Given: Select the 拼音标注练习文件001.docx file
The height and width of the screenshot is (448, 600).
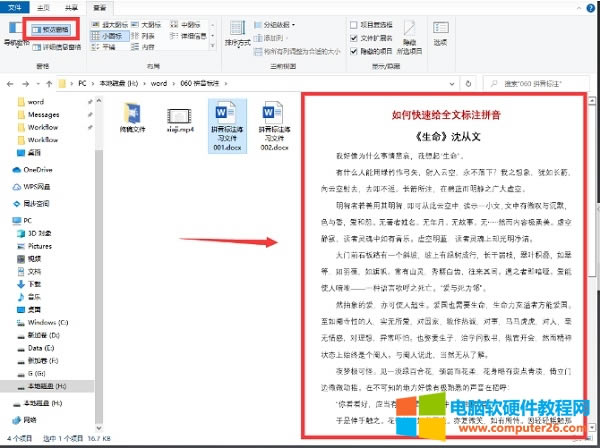Looking at the screenshot, I should point(224,125).
